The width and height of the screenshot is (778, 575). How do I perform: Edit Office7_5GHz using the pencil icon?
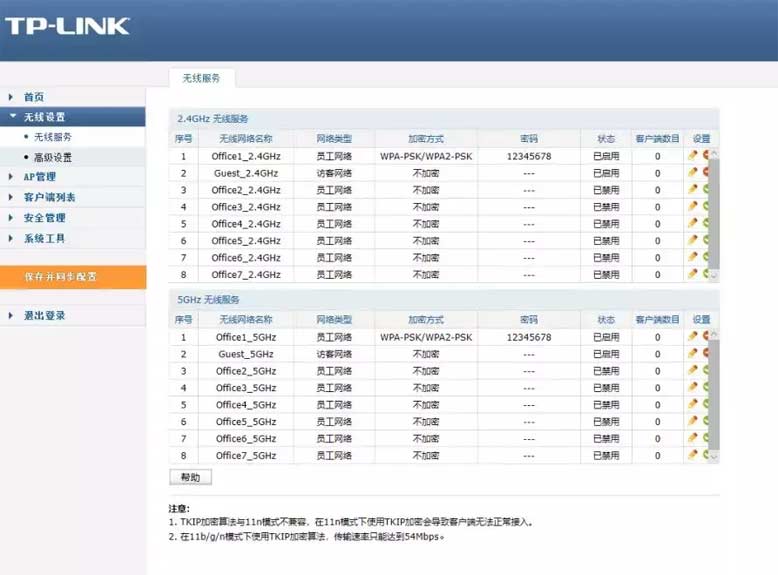pyautogui.click(x=693, y=454)
